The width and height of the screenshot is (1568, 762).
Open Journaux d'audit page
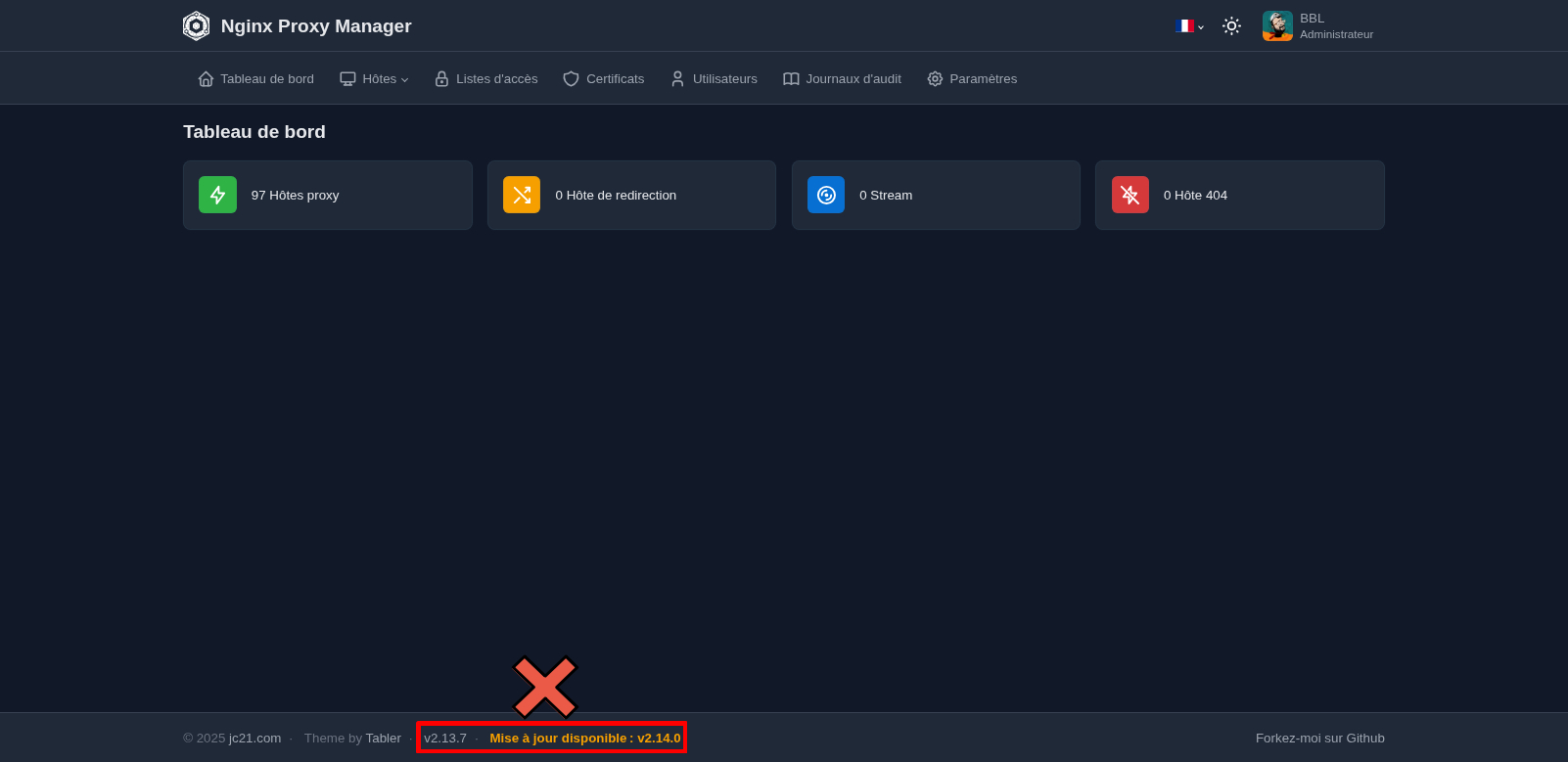pyautogui.click(x=842, y=79)
